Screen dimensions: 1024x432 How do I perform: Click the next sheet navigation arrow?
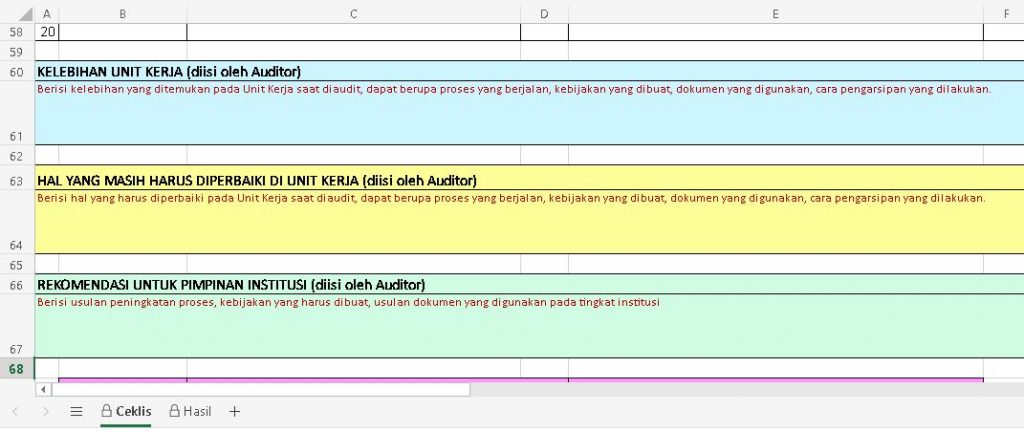tap(46, 411)
